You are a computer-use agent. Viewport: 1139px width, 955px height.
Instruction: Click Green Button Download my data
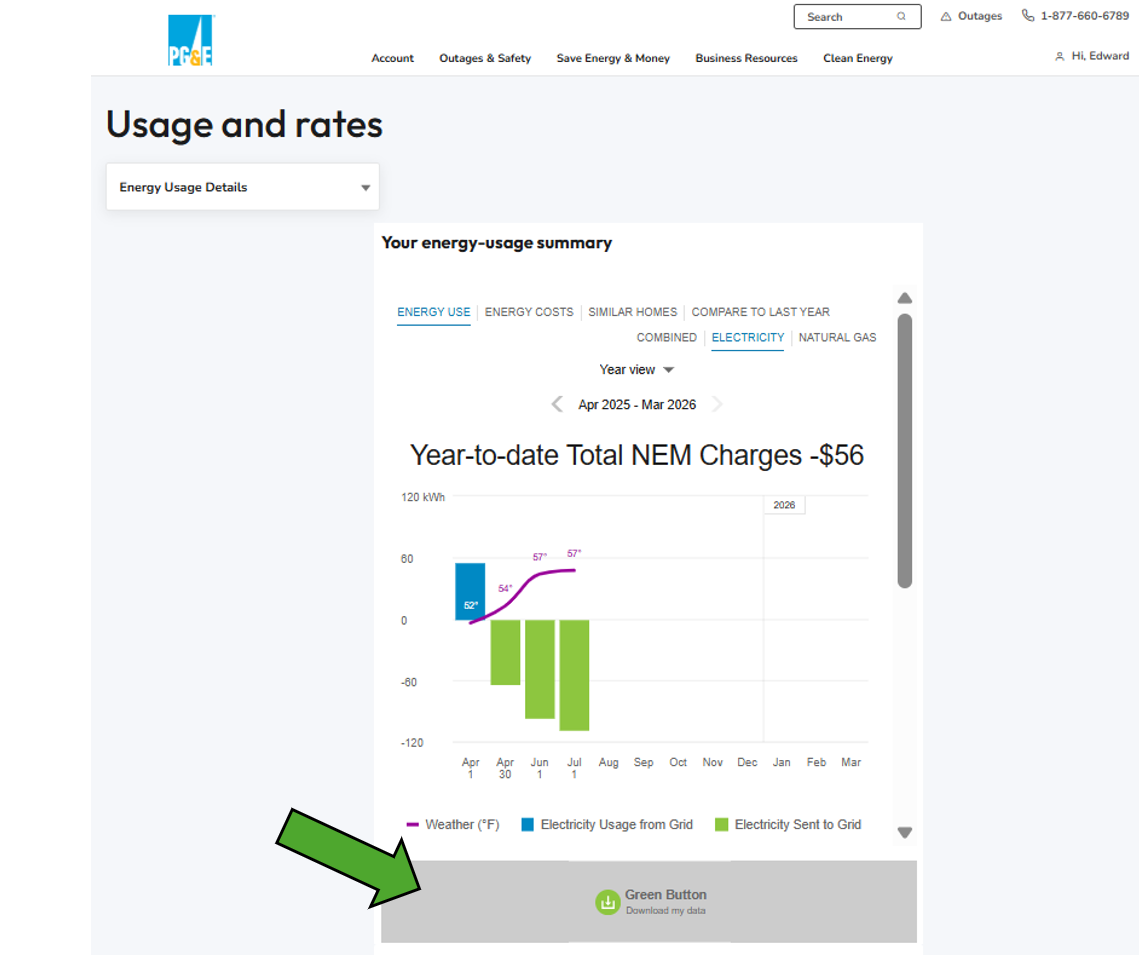[649, 902]
